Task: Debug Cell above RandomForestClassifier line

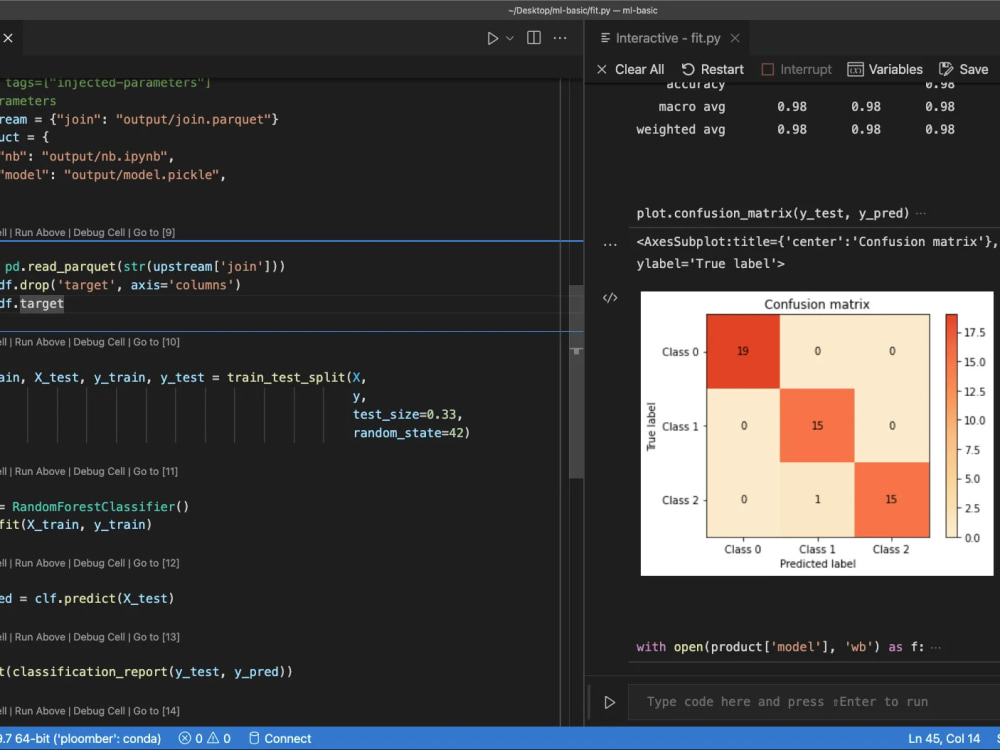Action: pos(99,472)
